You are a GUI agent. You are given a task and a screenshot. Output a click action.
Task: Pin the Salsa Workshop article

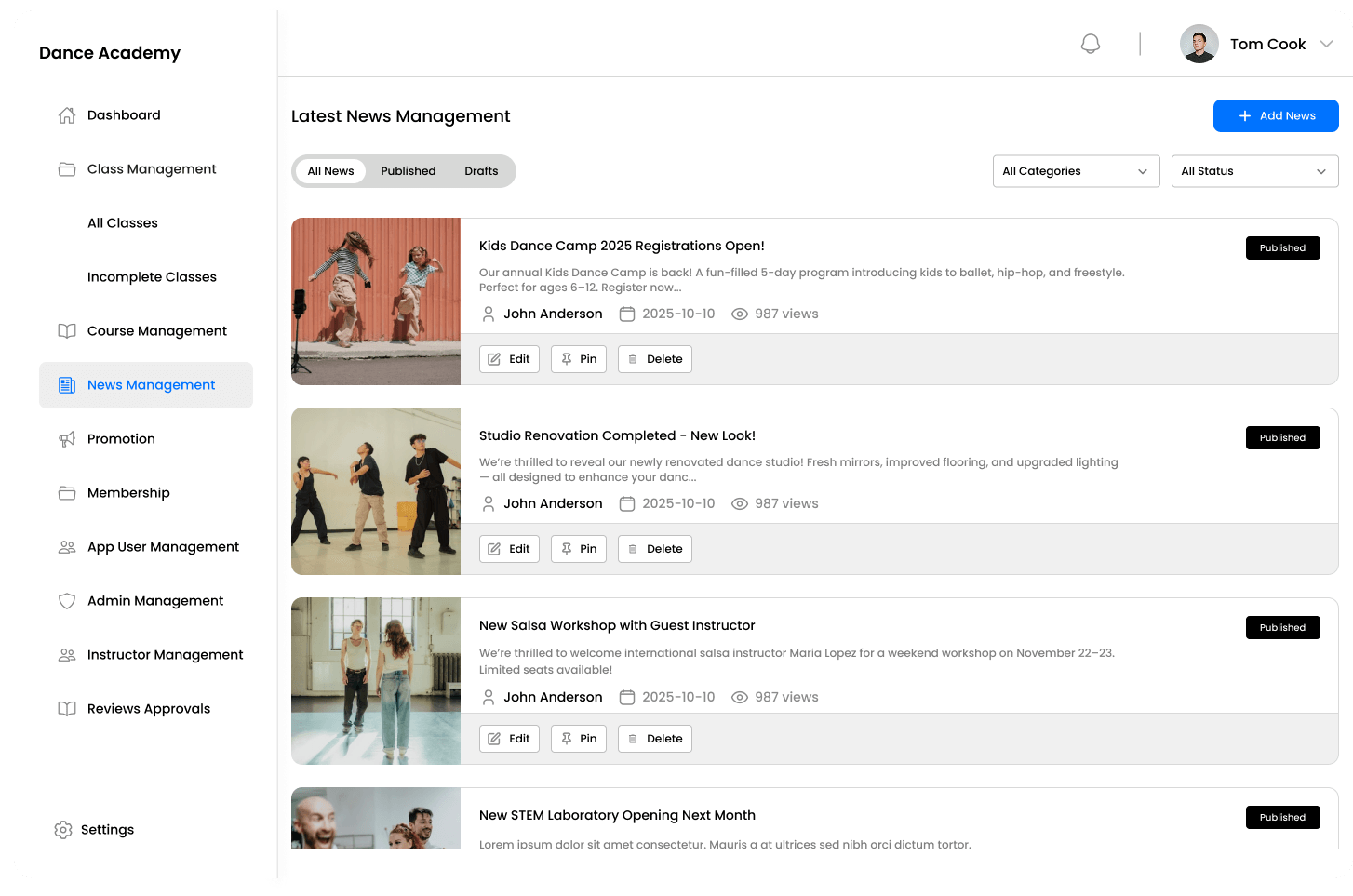[578, 738]
